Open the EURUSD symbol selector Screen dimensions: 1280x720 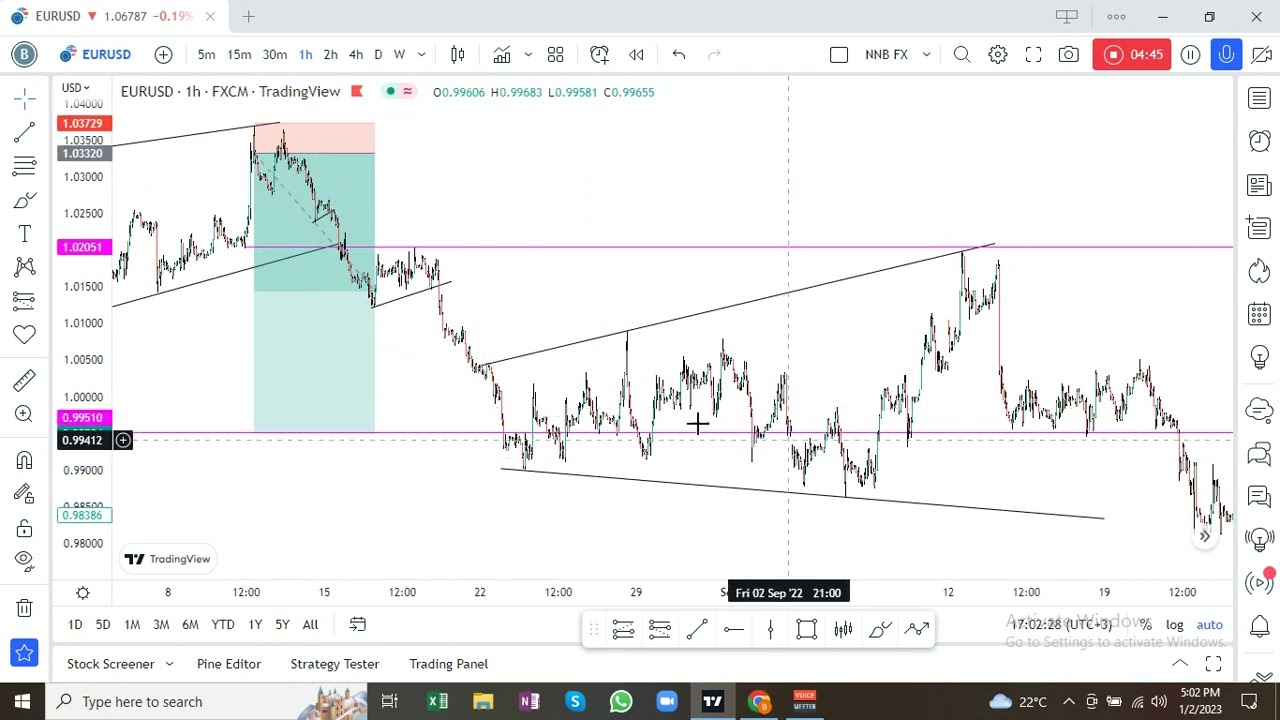click(95, 54)
